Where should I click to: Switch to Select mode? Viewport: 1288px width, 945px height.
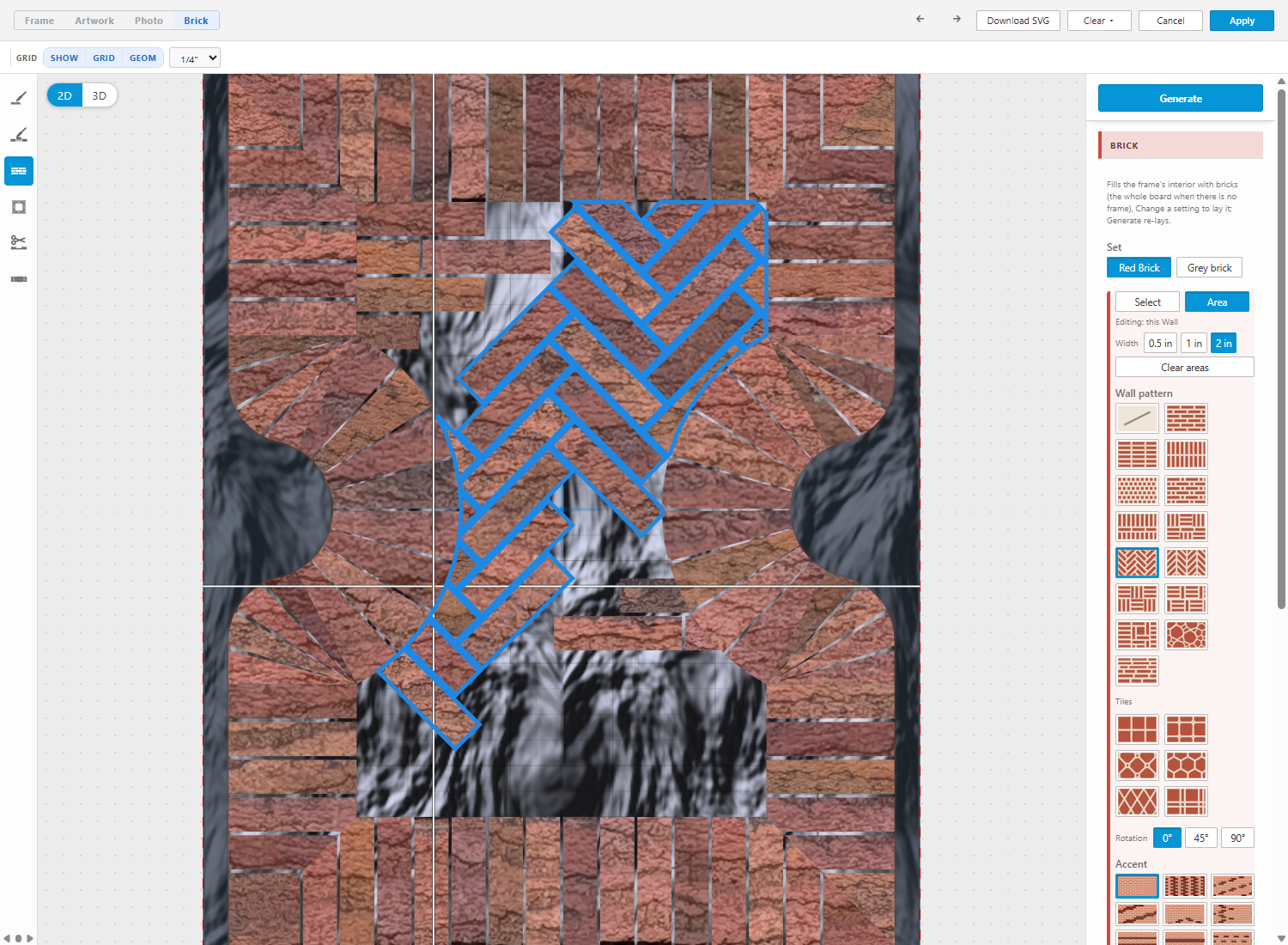(1147, 302)
